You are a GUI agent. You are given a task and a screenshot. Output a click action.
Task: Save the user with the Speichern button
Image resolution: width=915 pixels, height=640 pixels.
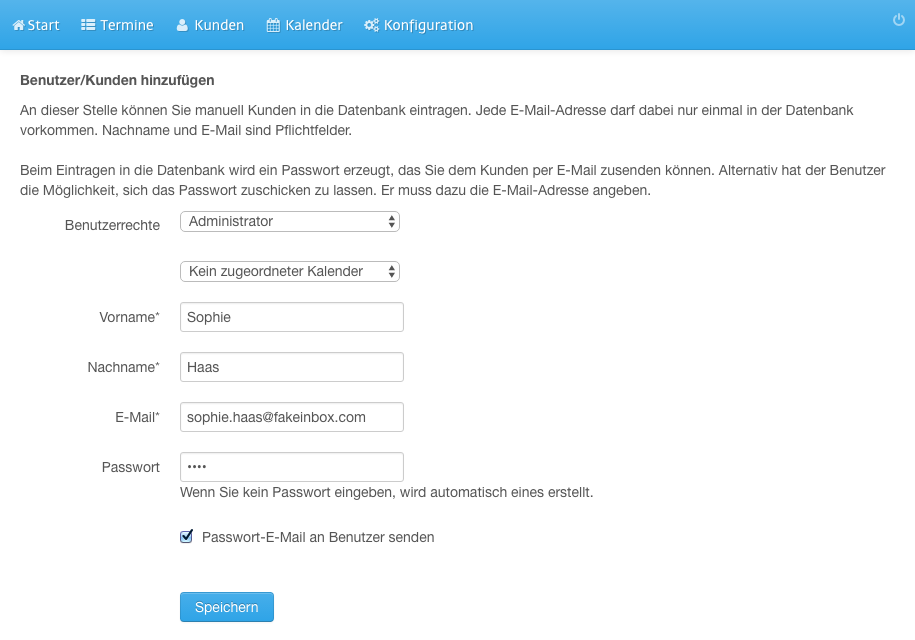226,607
